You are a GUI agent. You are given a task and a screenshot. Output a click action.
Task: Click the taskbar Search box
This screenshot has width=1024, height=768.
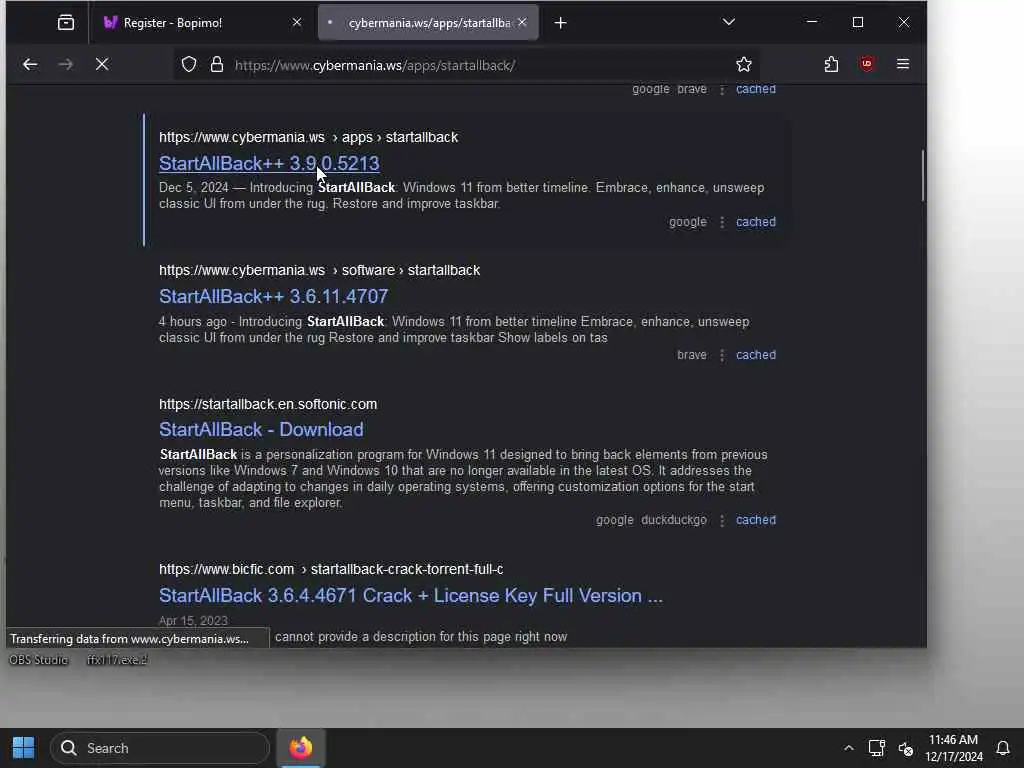click(x=160, y=748)
